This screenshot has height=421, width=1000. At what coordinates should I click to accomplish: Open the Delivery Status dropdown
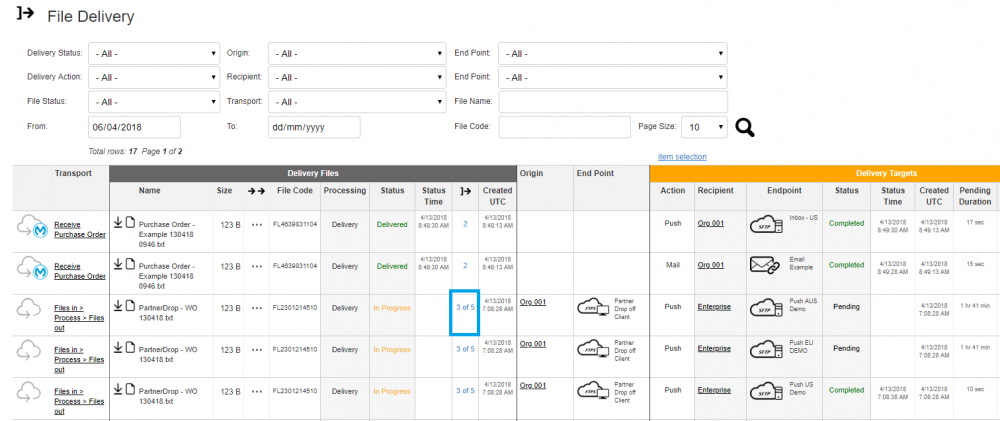pos(155,53)
